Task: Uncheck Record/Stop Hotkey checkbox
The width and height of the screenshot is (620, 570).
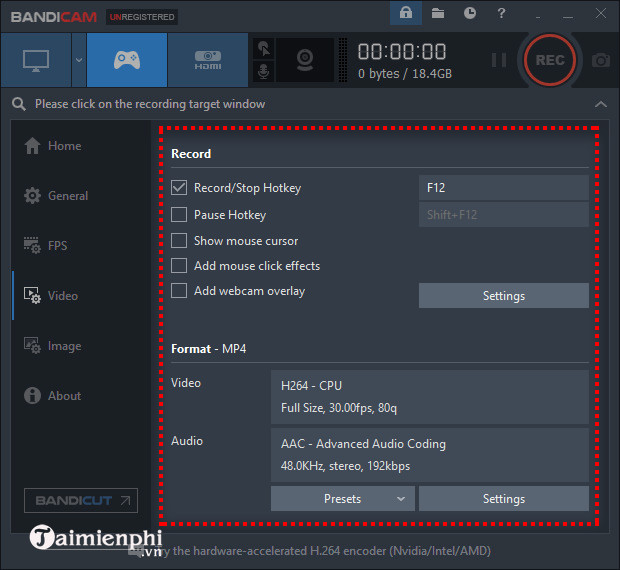Action: point(179,187)
